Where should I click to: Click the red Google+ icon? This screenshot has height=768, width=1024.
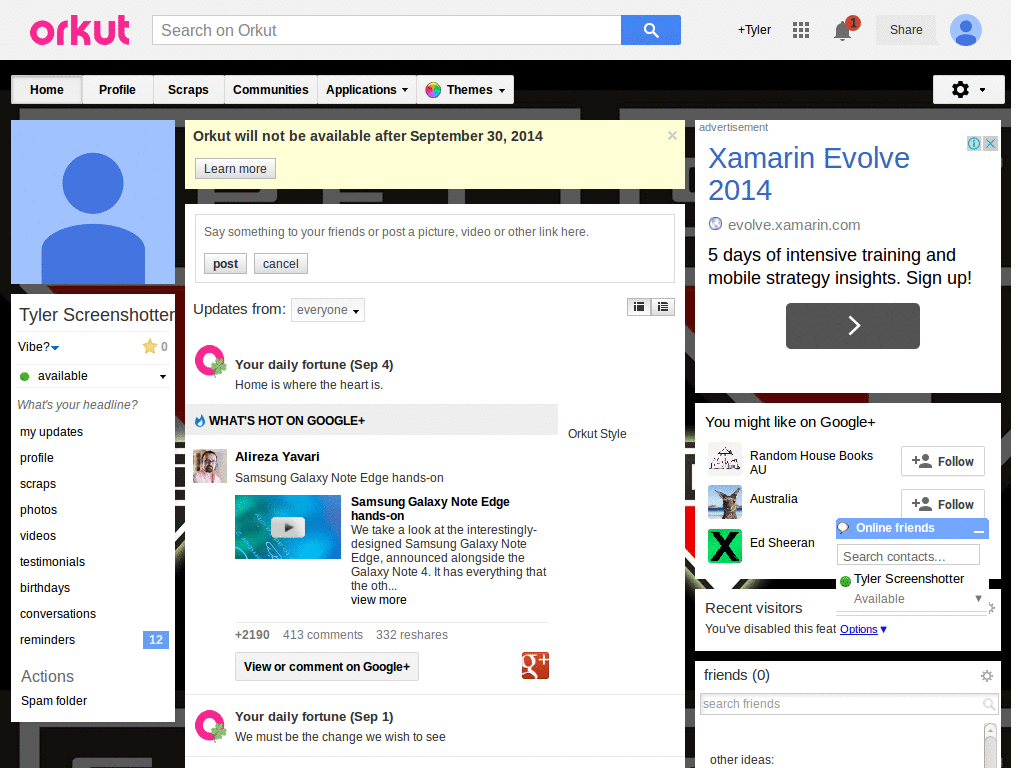(x=535, y=665)
